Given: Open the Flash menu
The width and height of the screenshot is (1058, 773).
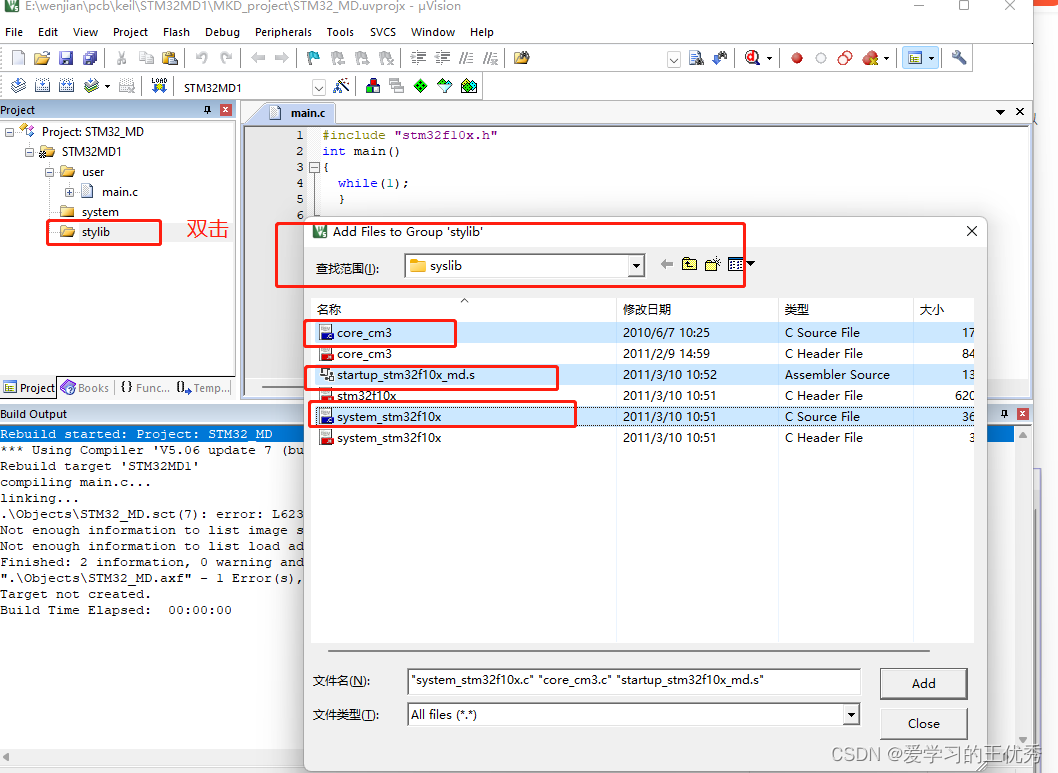Looking at the screenshot, I should (176, 31).
